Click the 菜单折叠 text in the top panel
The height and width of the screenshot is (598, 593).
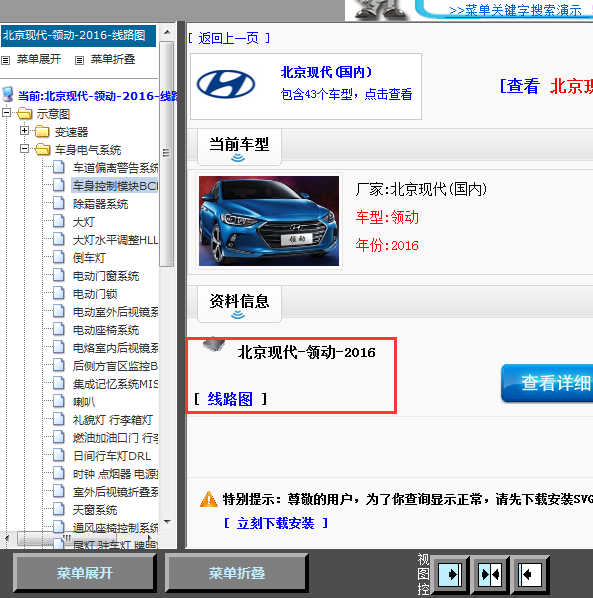(113, 59)
